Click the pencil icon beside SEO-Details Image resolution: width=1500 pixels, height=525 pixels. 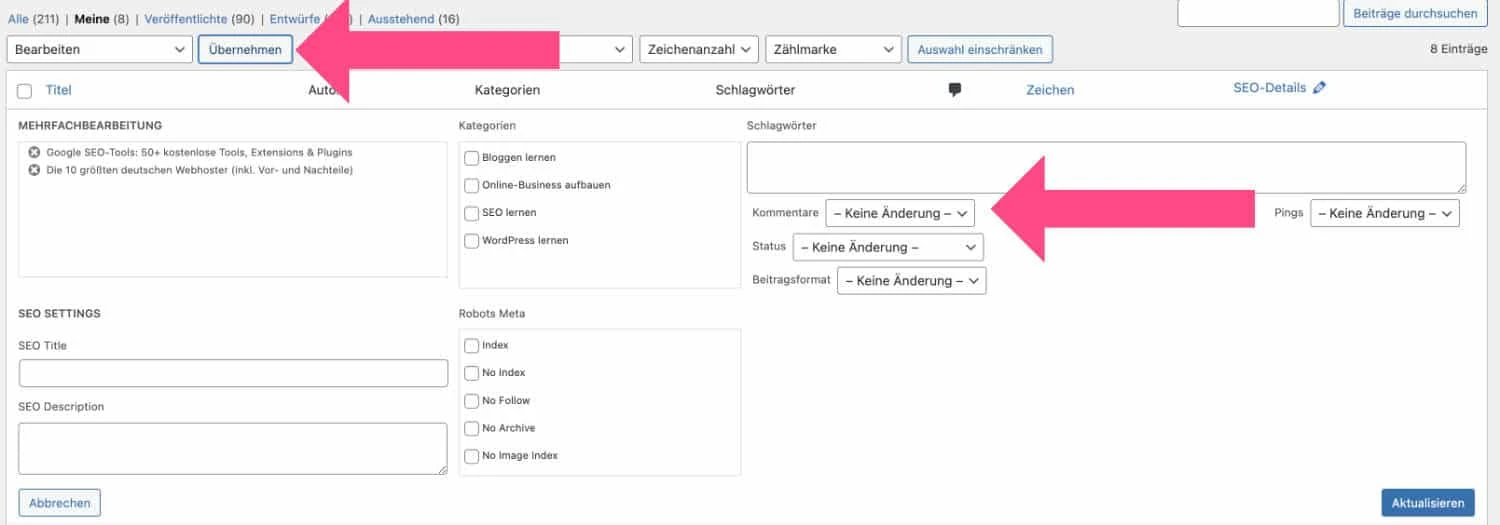click(x=1319, y=88)
